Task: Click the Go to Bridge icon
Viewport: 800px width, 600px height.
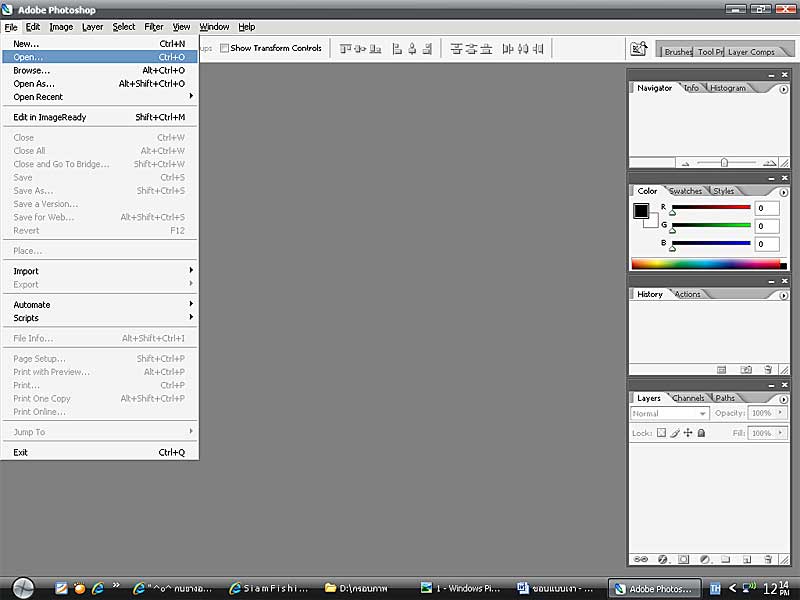Action: point(639,48)
